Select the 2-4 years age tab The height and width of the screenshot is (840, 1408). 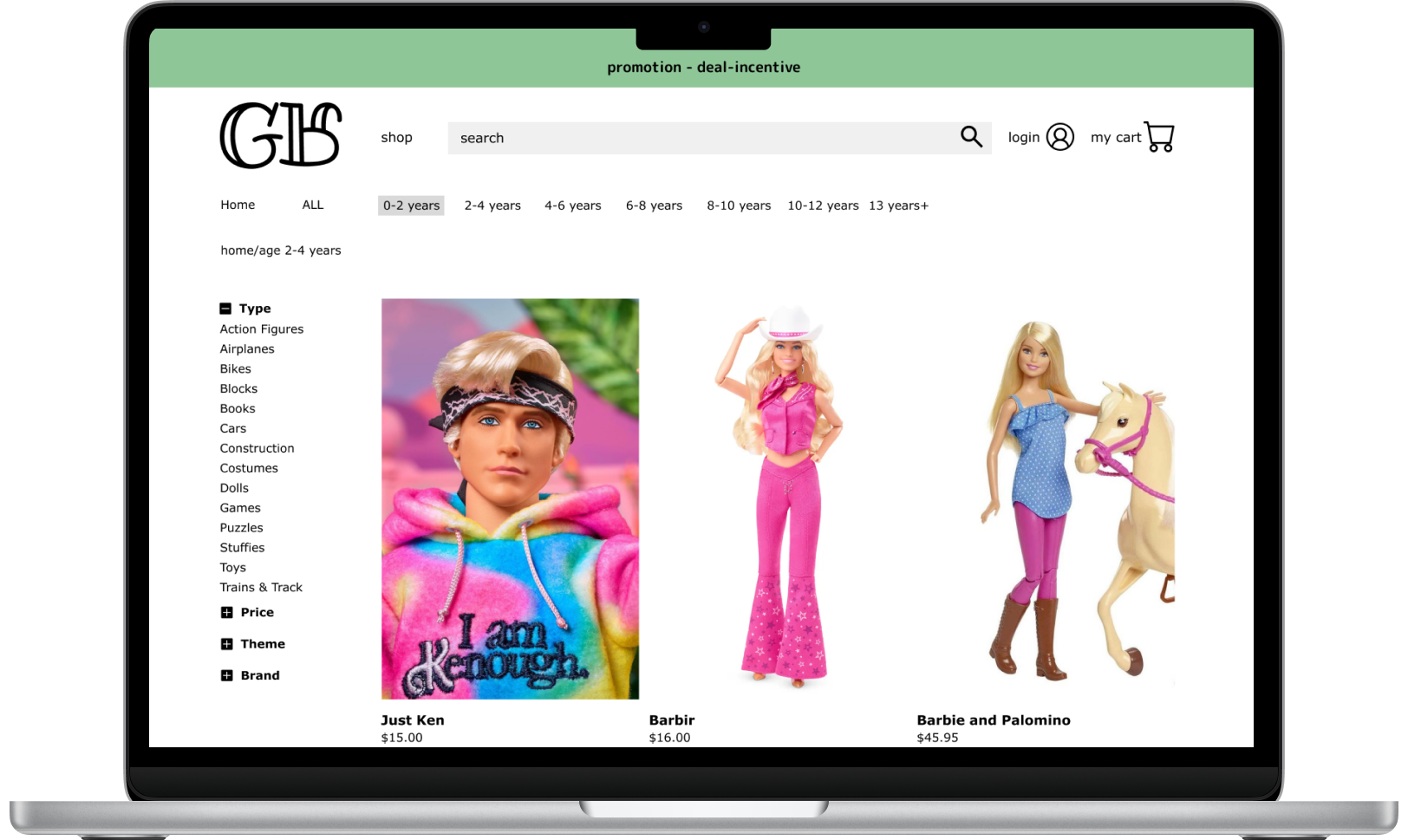point(492,205)
